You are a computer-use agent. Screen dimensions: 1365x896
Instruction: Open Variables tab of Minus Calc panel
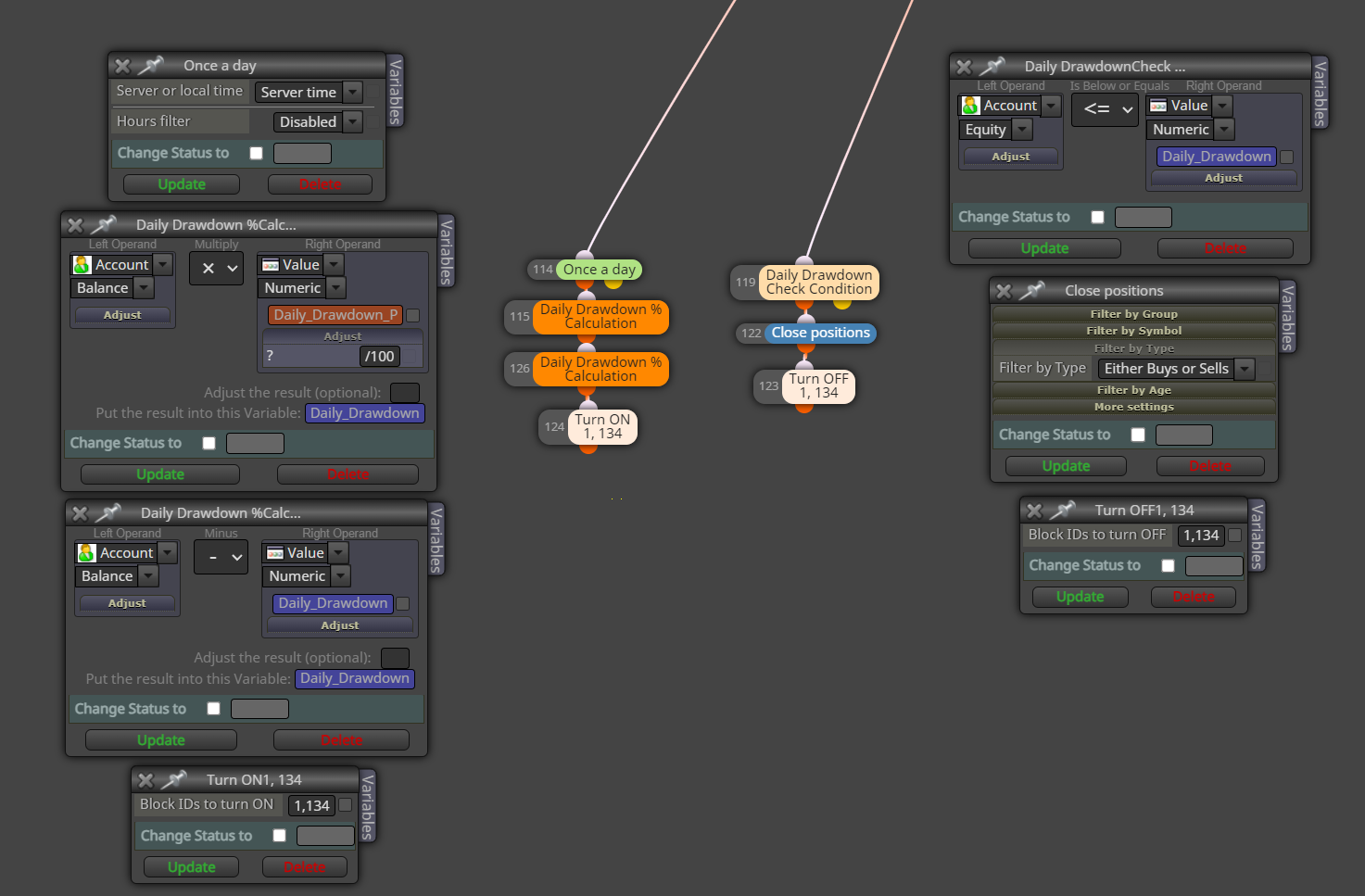[436, 540]
